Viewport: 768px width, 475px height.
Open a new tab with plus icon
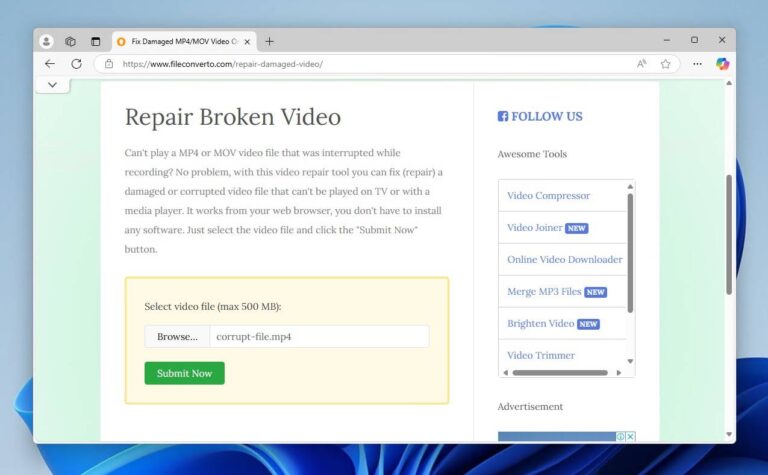click(269, 42)
